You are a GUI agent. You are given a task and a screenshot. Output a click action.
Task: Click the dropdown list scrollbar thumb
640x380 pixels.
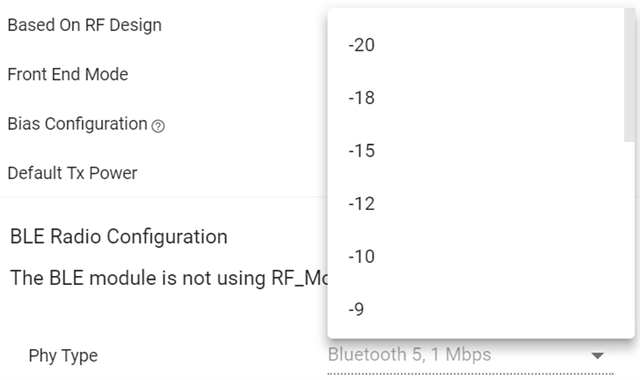pos(629,75)
